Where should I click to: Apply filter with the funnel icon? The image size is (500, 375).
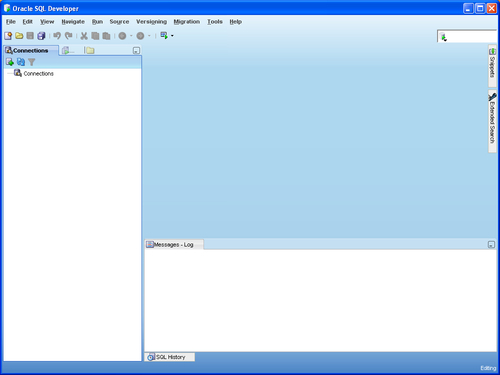pyautogui.click(x=32, y=62)
